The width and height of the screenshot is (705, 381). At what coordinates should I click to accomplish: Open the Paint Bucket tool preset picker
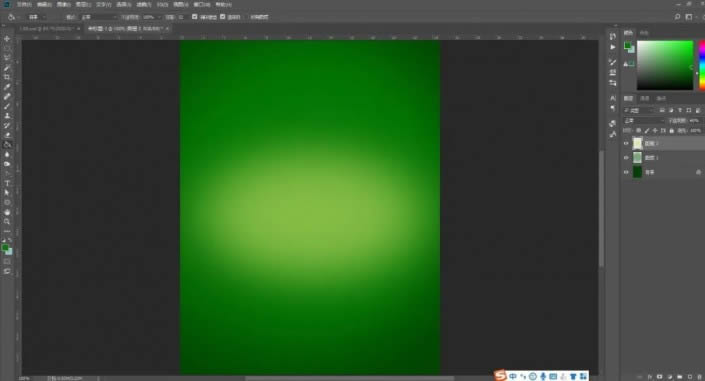13,17
